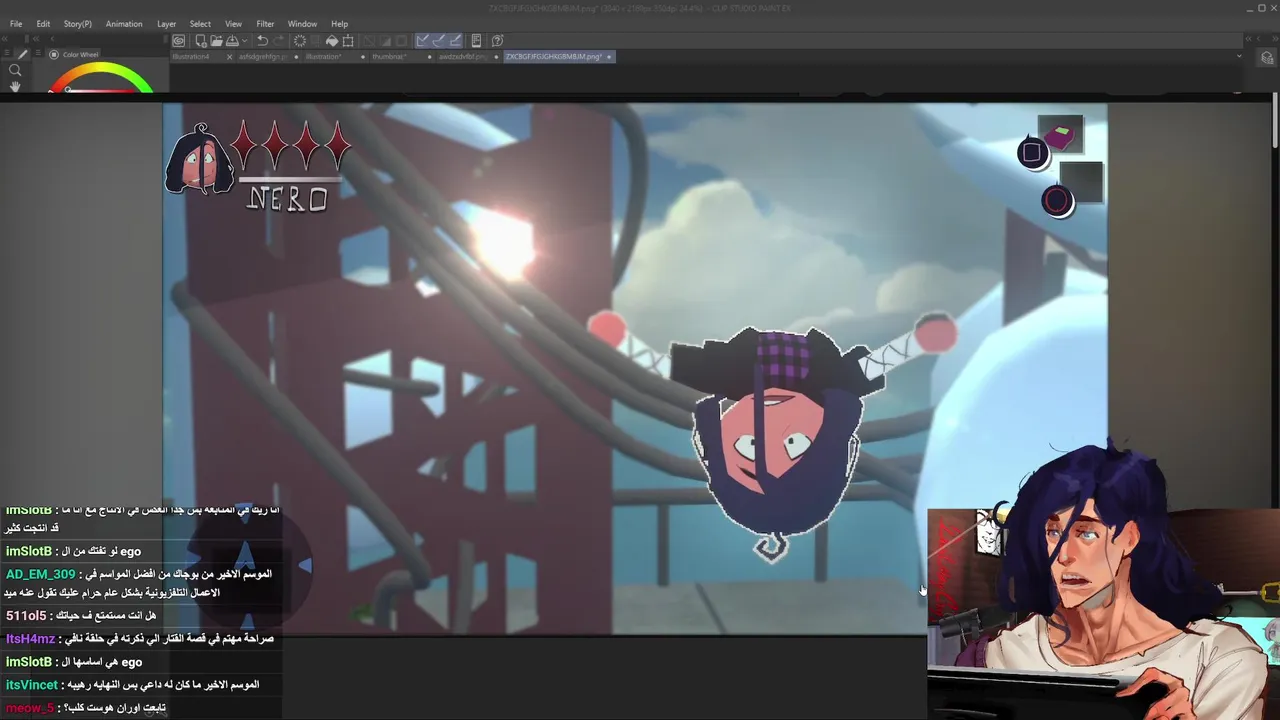
Task: Open the Window menu
Action: click(302, 24)
